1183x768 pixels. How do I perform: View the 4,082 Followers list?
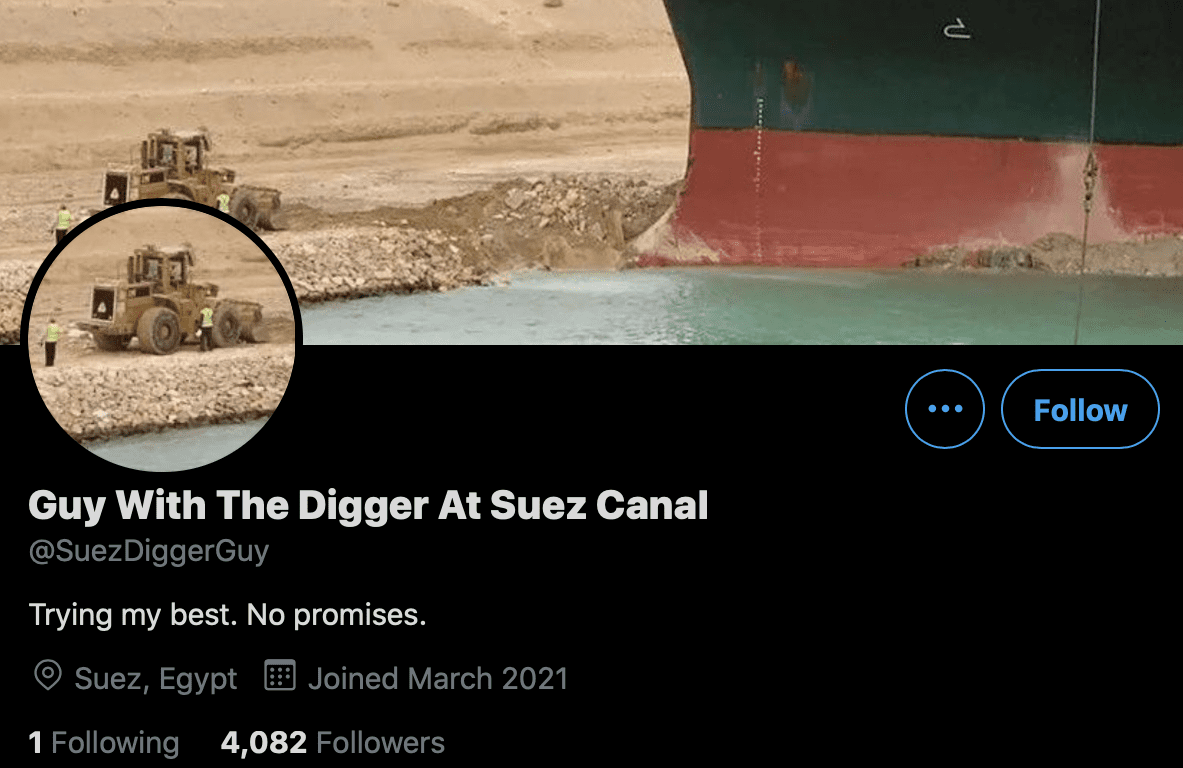[x=333, y=743]
